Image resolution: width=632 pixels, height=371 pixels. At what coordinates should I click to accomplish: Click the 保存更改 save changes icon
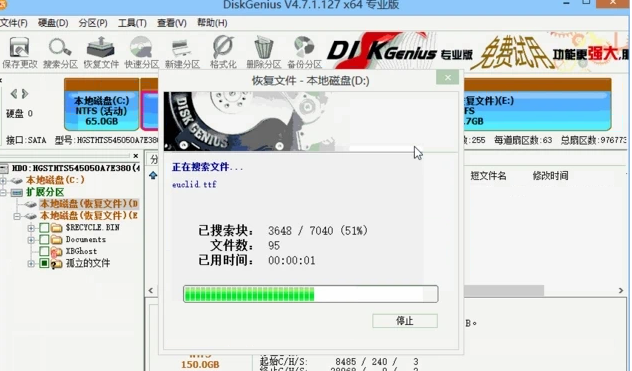point(19,52)
